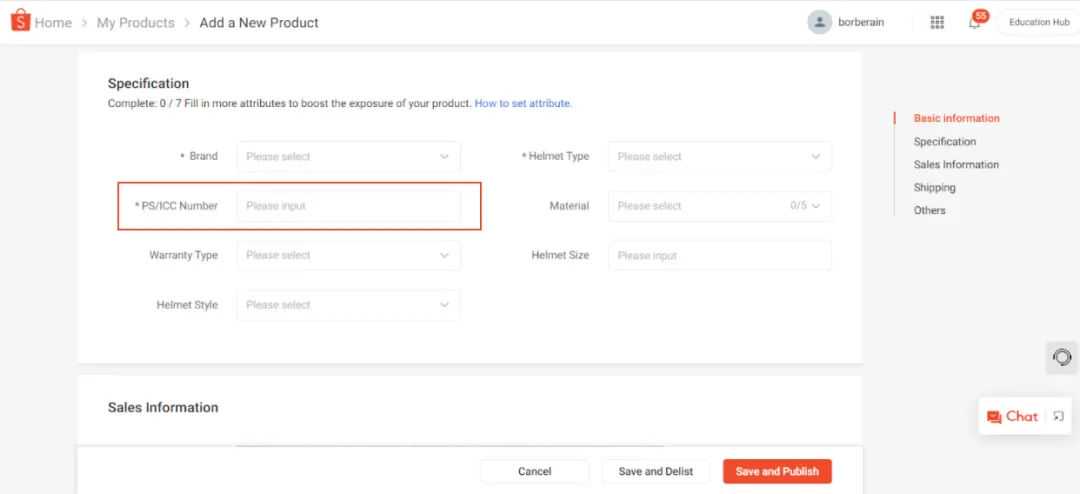The width and height of the screenshot is (1080, 494).
Task: Navigate to My Products breadcrumb
Action: pyautogui.click(x=136, y=23)
